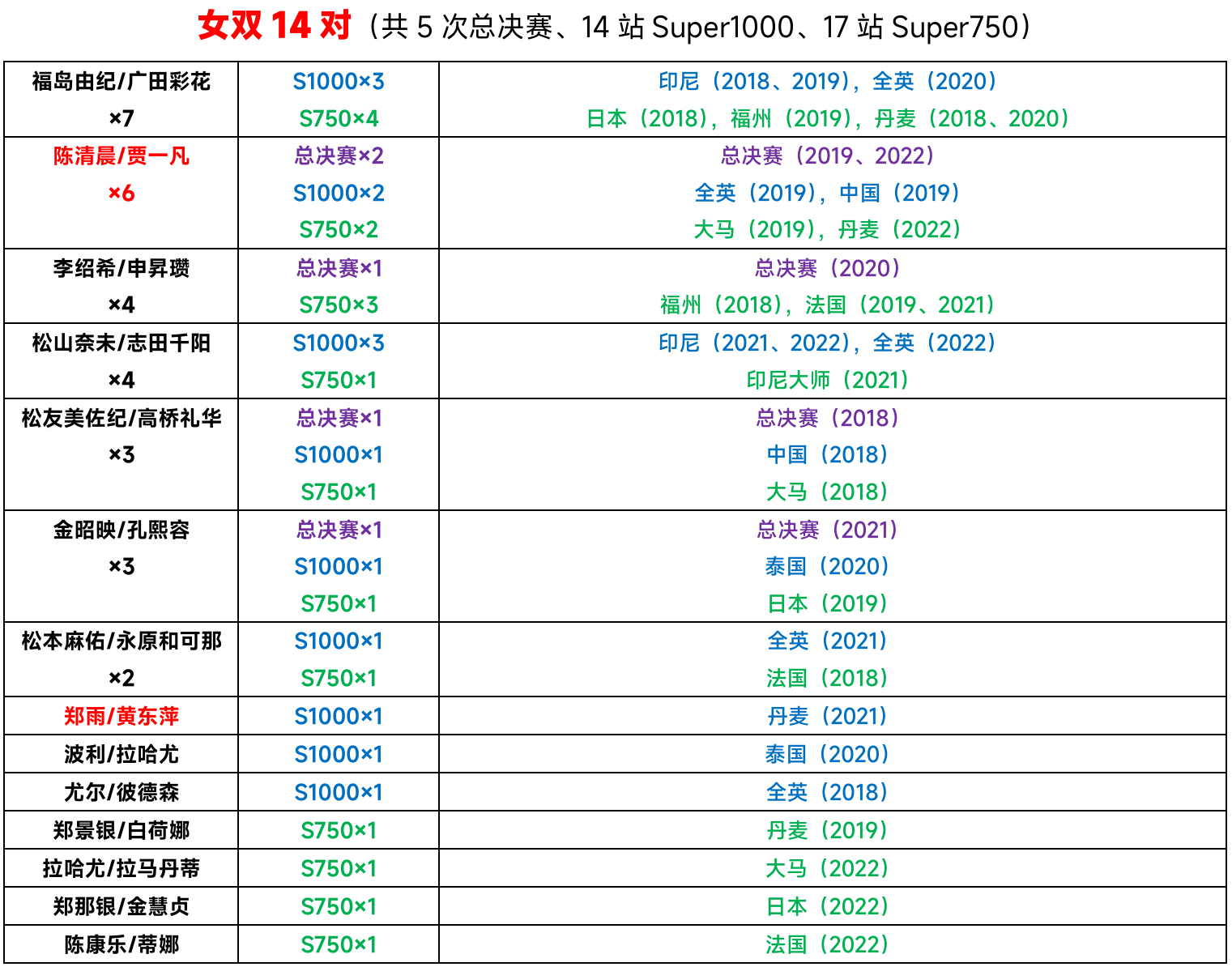Screen dimensions: 1232x967
Task: Select pair name '松本麻佑/永原和可那'
Action: [x=121, y=641]
